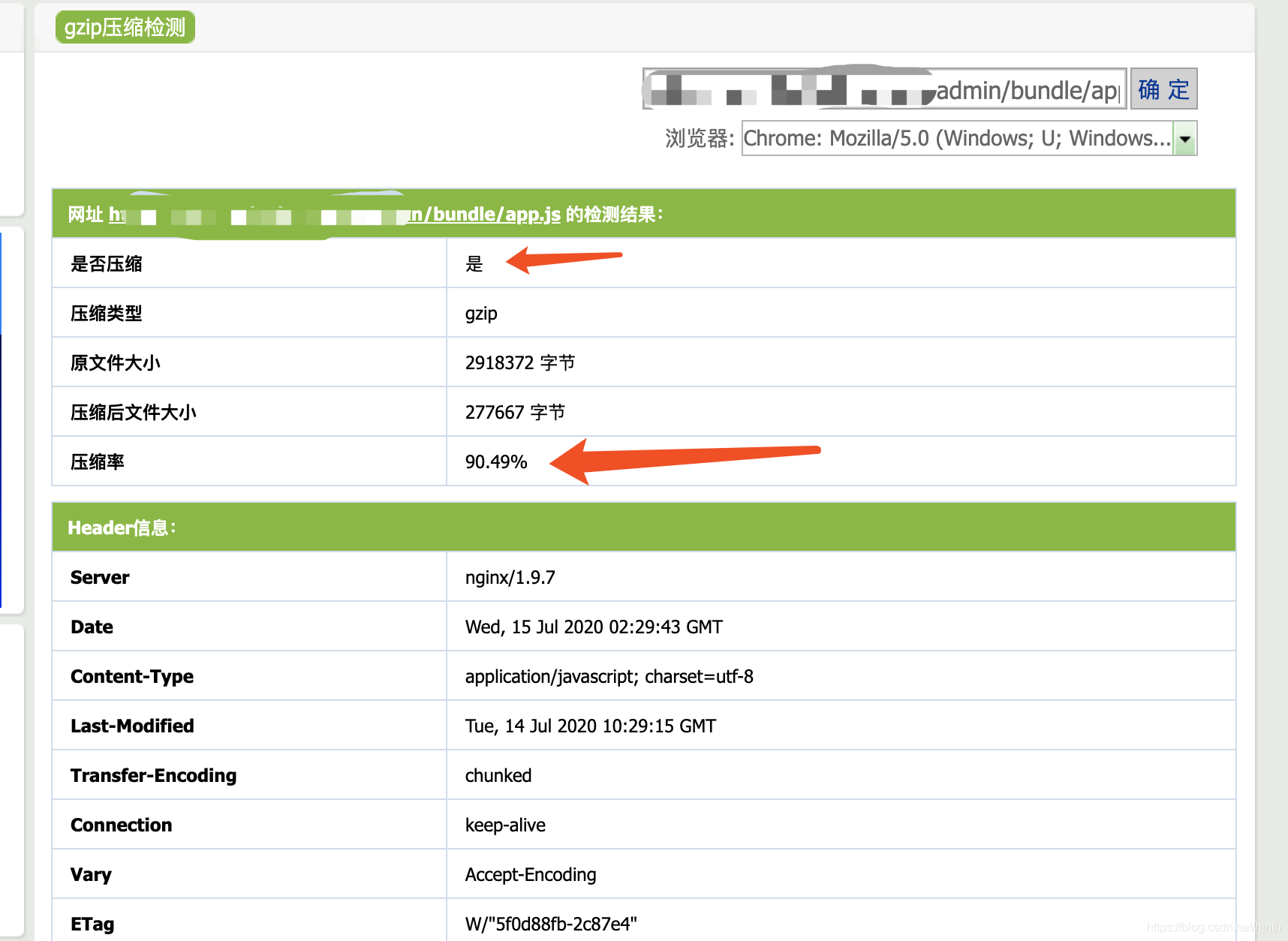
Task: Select the application/javascript content type value
Action: 609,677
